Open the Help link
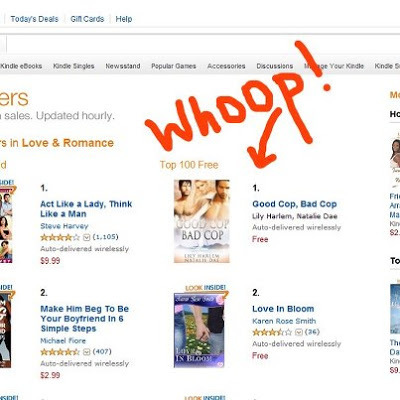 [x=124, y=19]
